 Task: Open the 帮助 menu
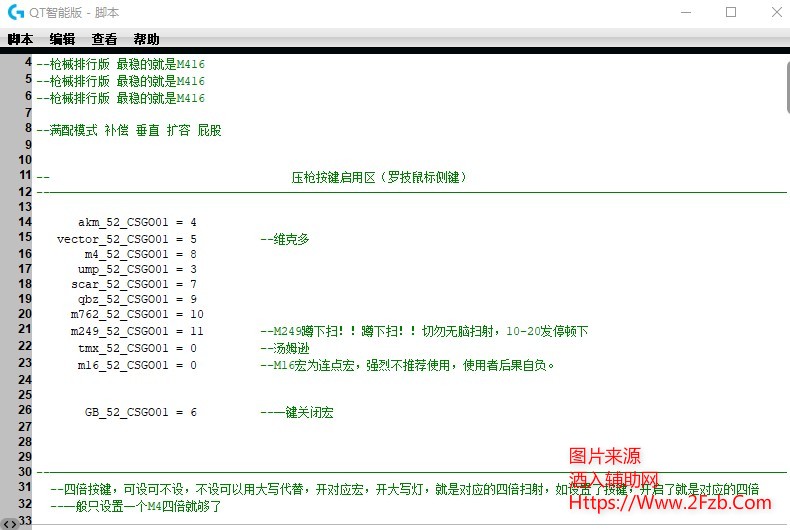click(146, 39)
